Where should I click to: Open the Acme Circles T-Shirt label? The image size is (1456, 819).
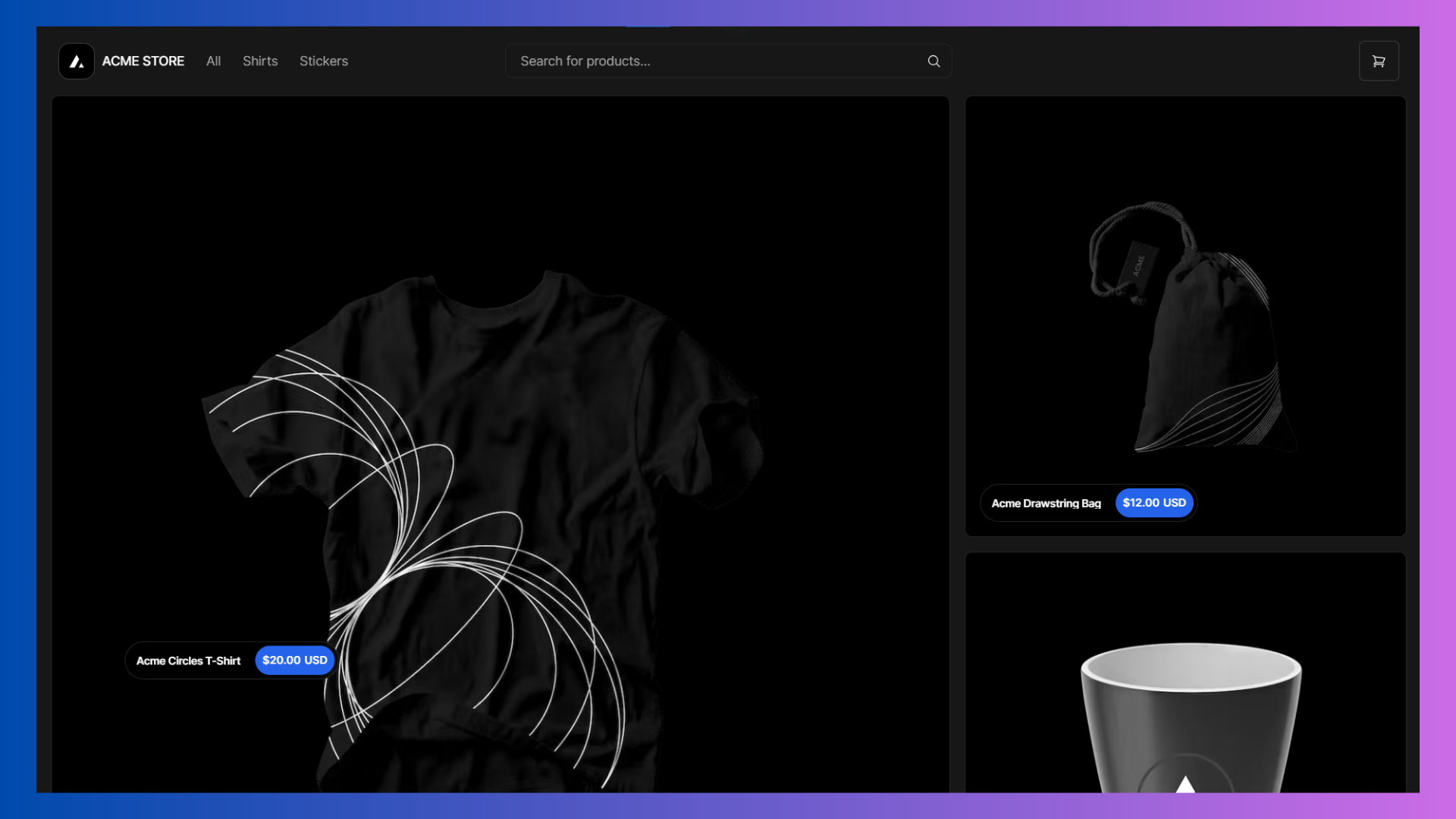click(x=188, y=661)
